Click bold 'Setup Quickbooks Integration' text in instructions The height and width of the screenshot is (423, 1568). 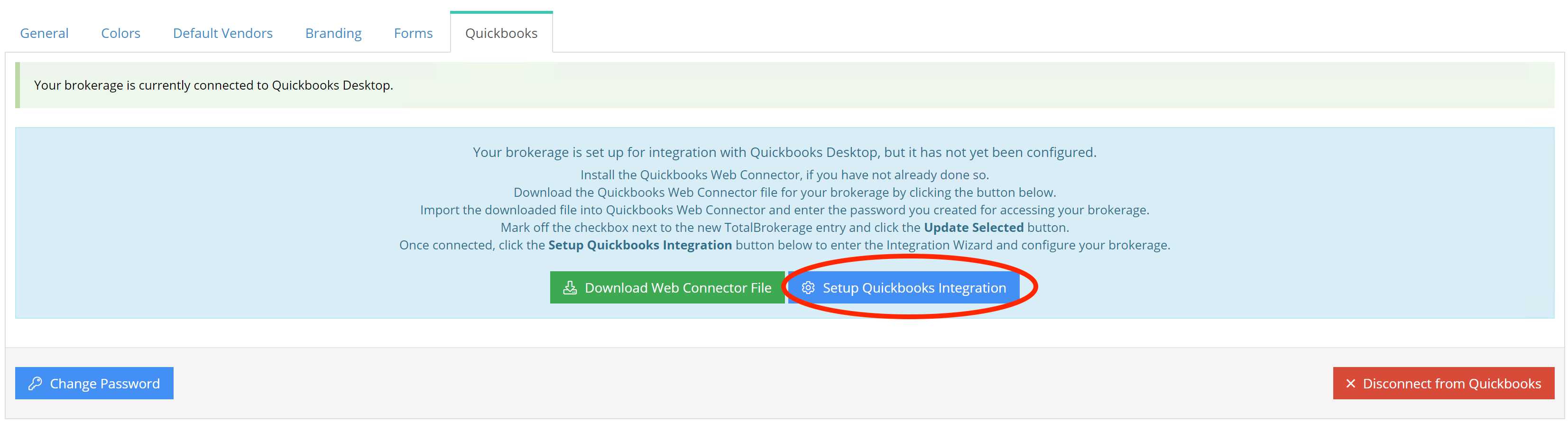coord(640,245)
